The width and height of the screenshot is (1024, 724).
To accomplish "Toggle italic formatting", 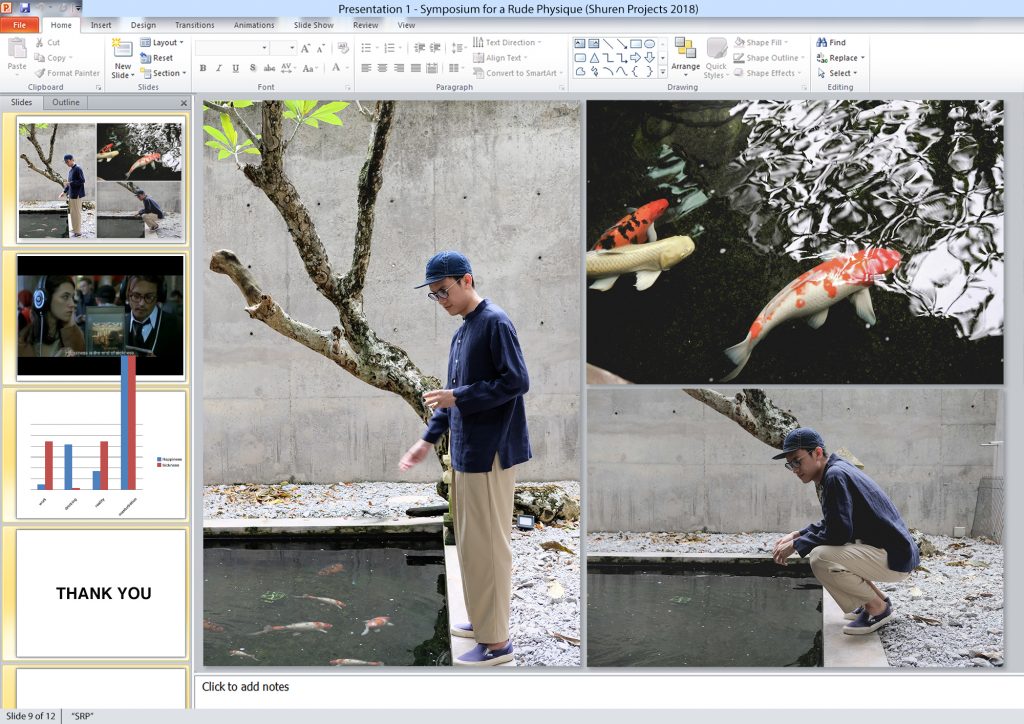I will click(x=219, y=68).
